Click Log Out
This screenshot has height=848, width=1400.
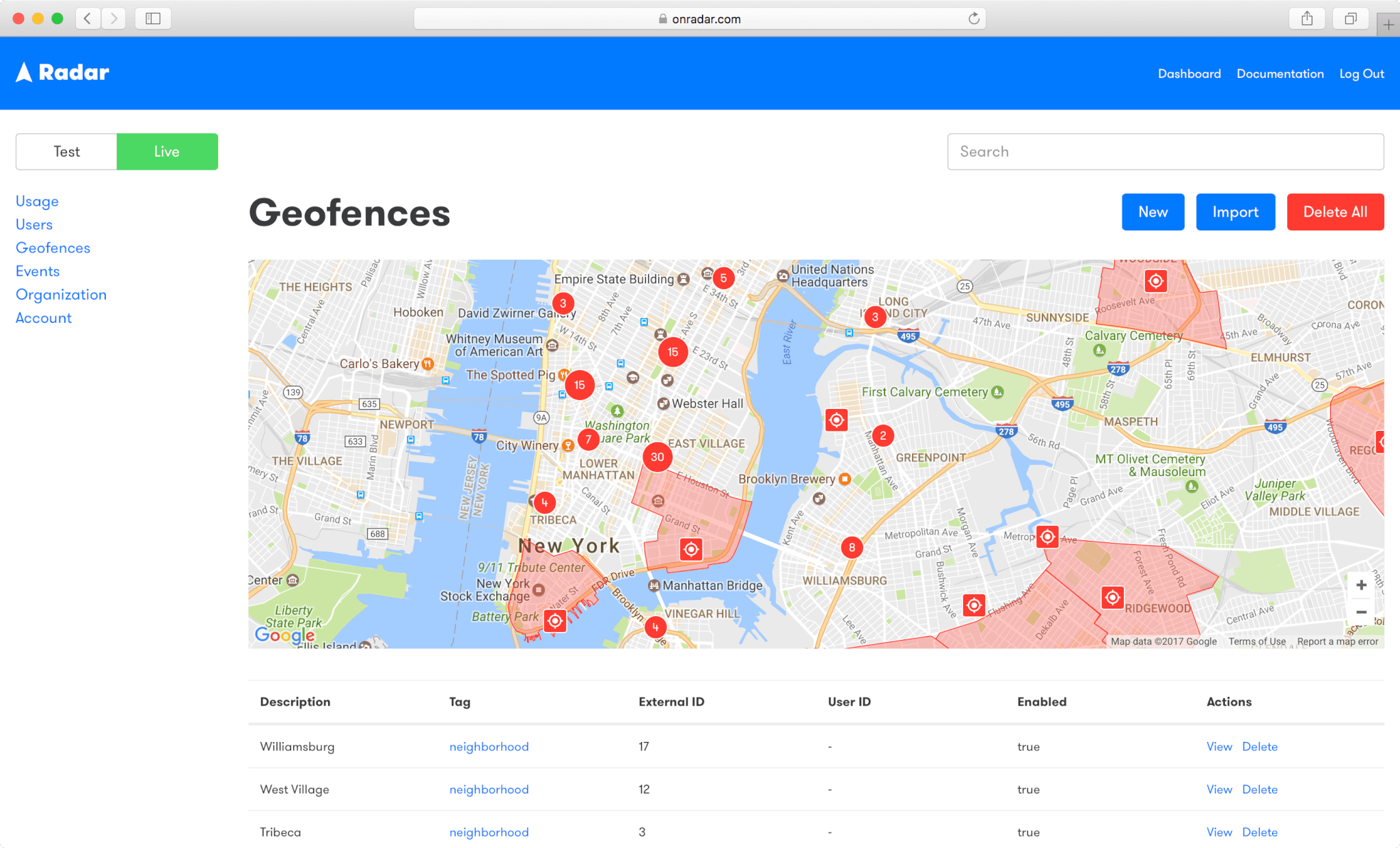coord(1361,73)
